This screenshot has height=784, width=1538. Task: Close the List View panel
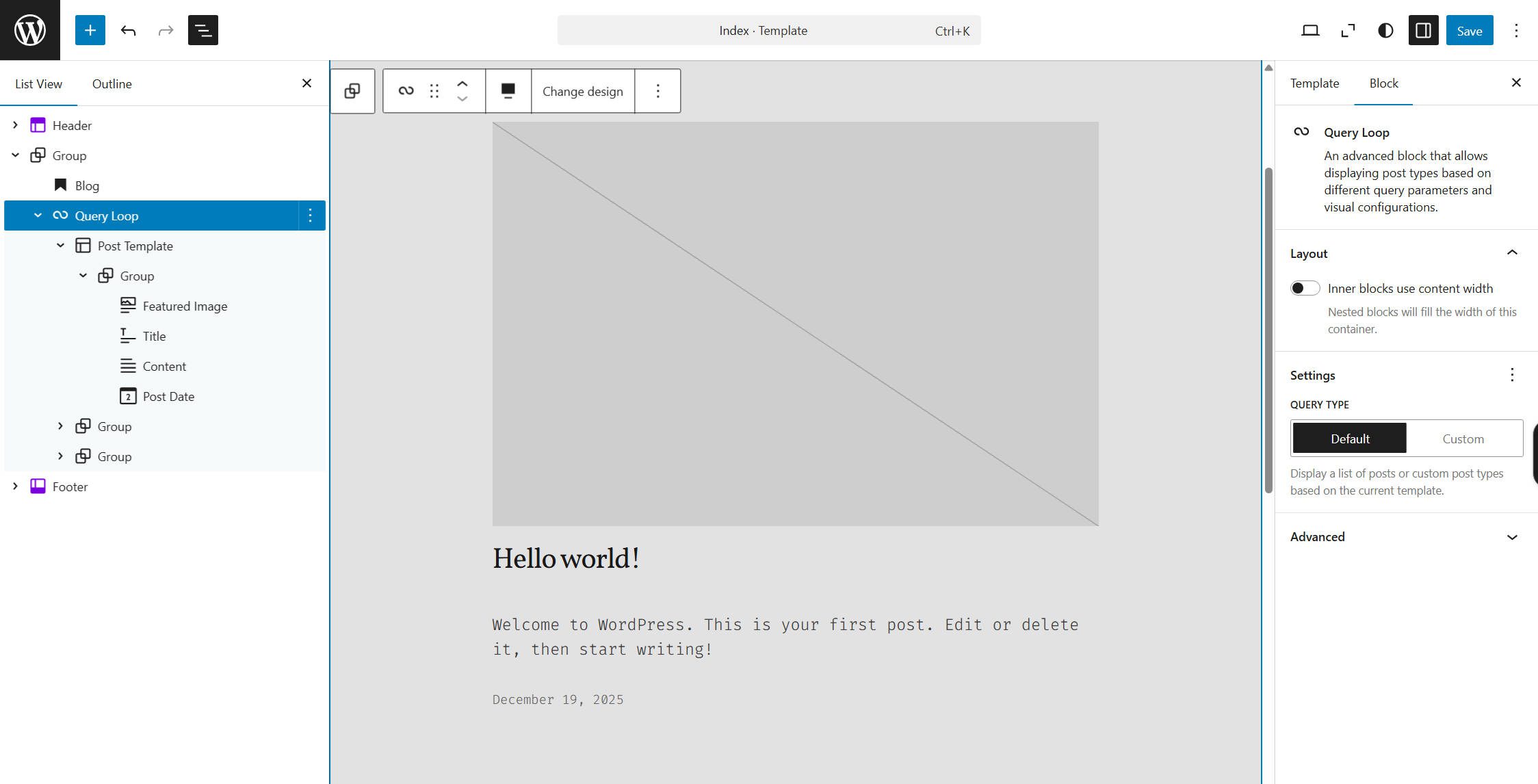[x=307, y=83]
